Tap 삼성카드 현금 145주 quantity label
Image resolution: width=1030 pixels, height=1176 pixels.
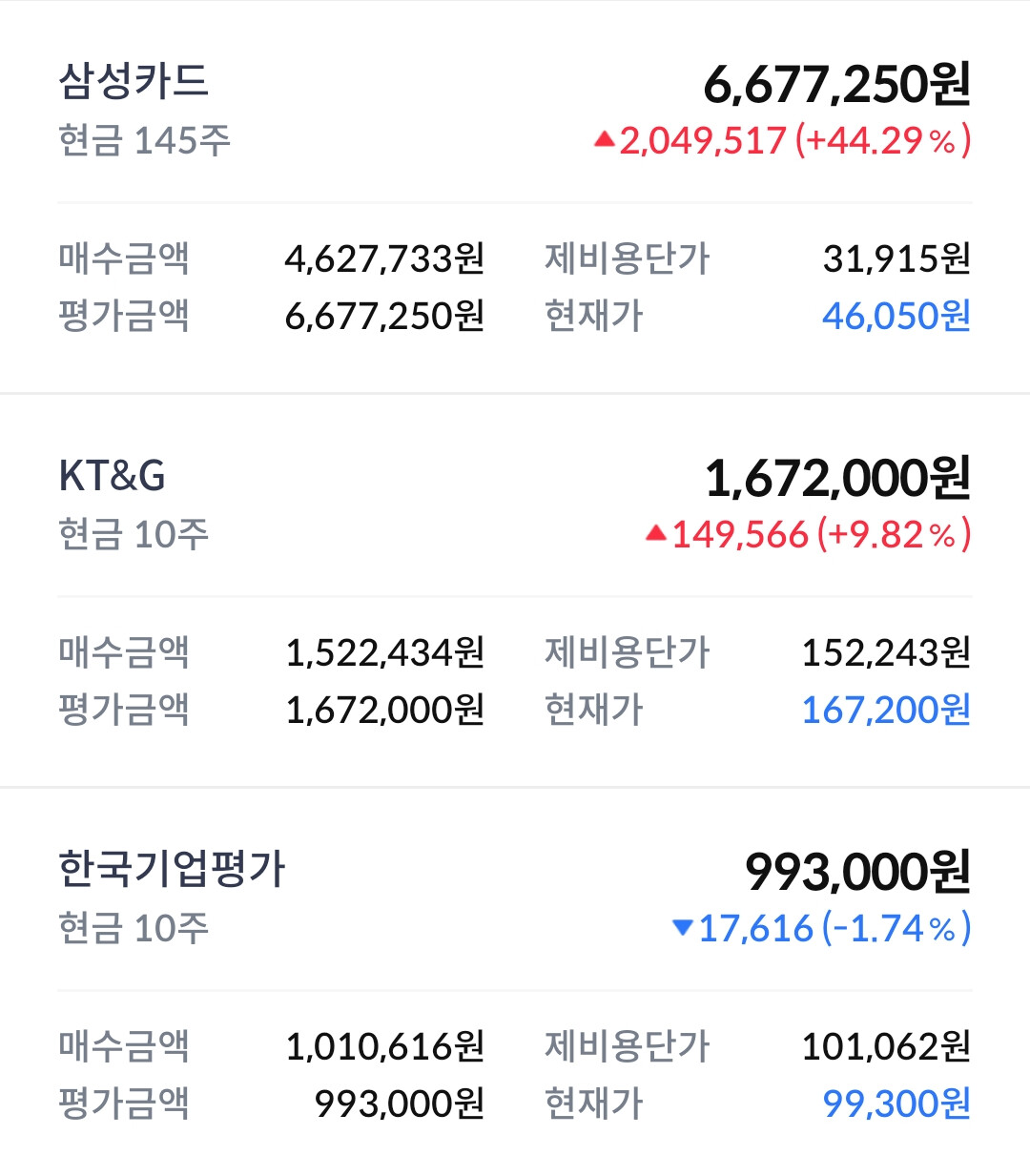[145, 140]
